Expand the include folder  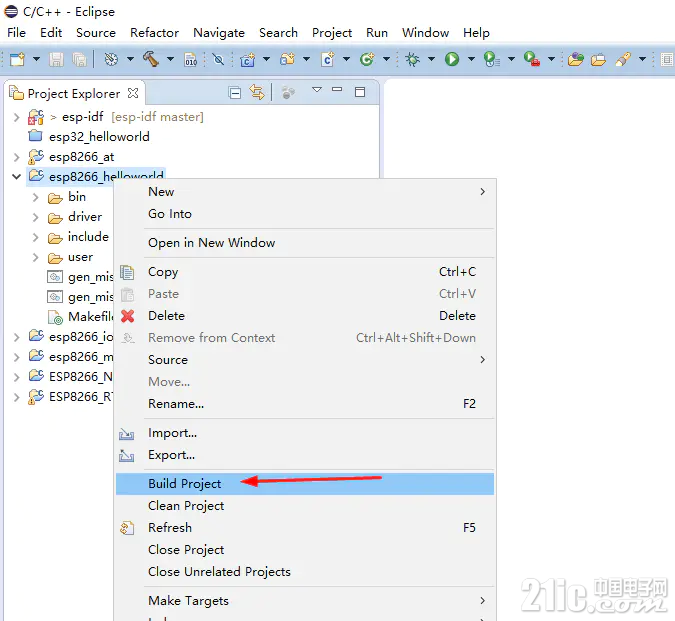tap(36, 237)
